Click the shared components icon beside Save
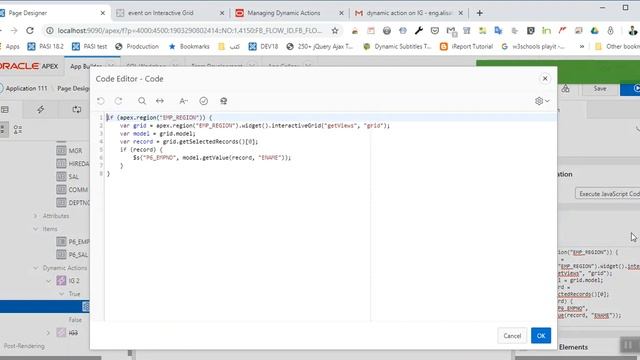This screenshot has height=360, width=640. [565, 89]
